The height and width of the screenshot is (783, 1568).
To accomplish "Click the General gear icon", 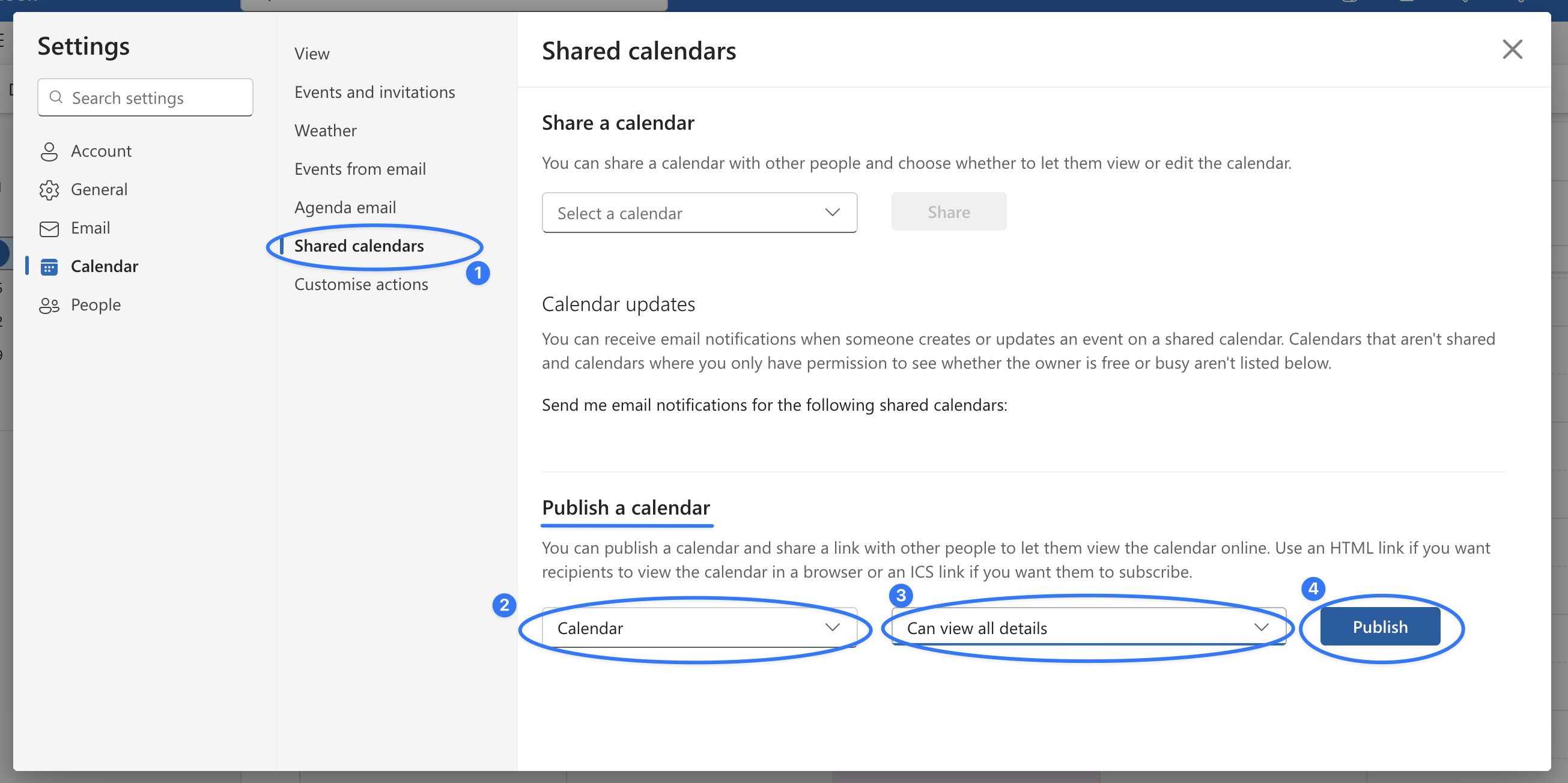I will (x=49, y=190).
